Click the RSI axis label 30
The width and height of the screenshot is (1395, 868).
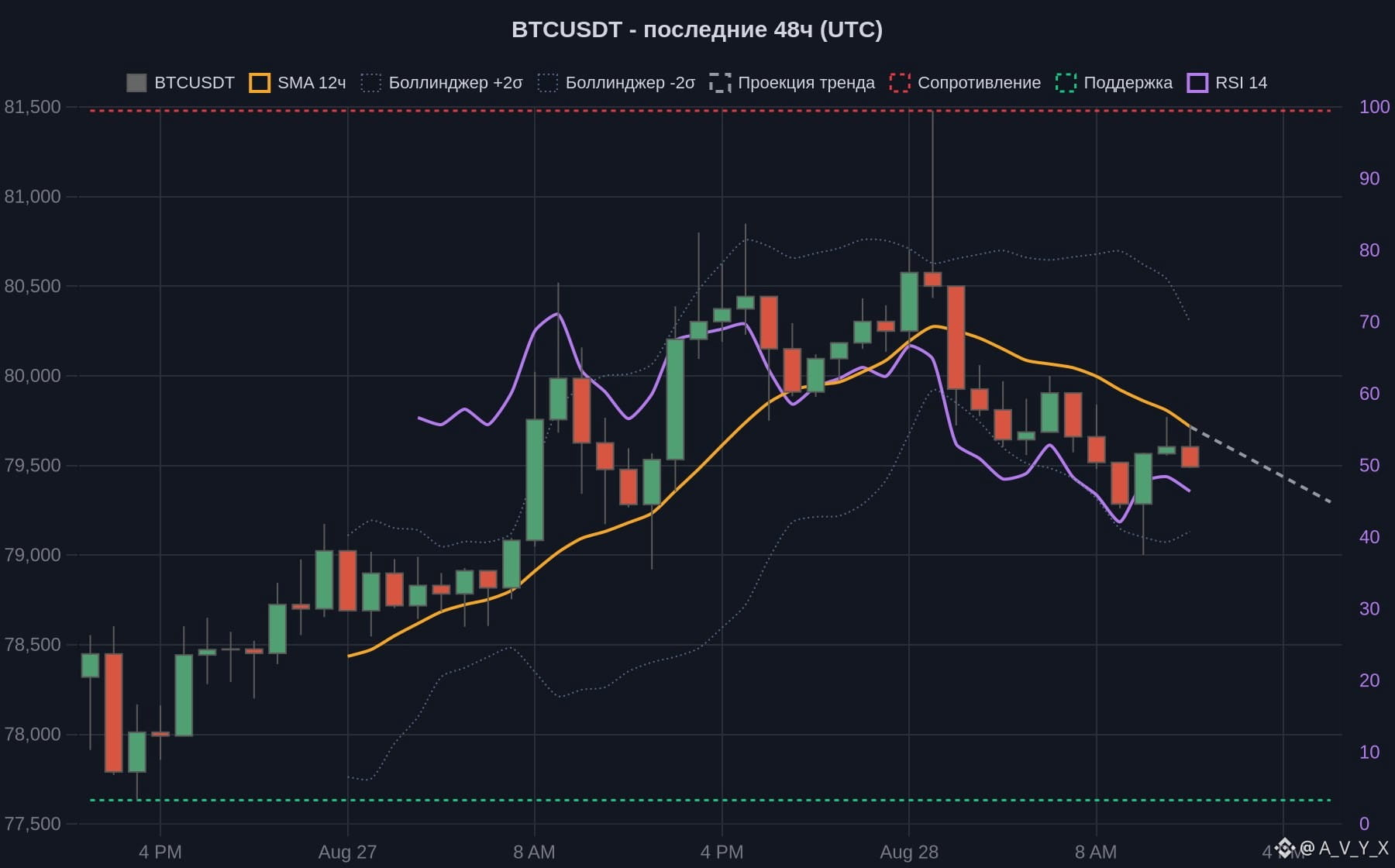point(1369,609)
